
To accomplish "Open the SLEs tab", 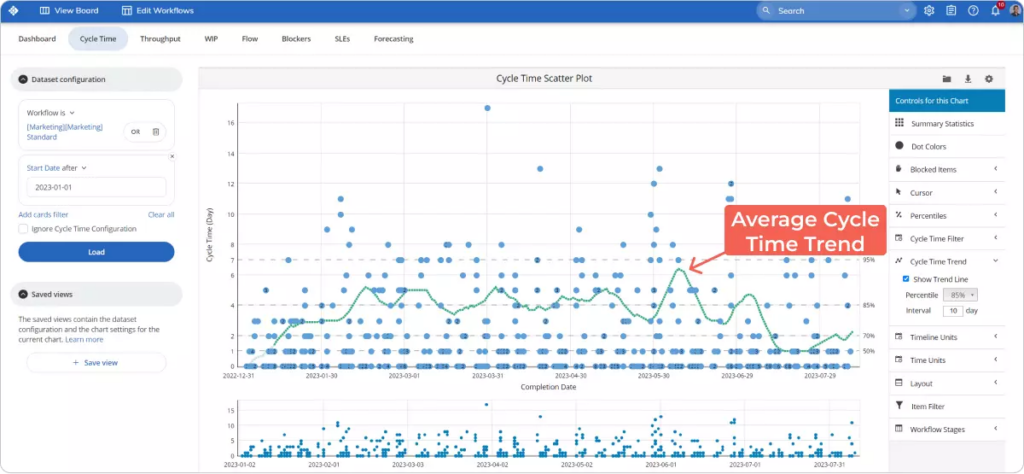I will click(x=342, y=39).
